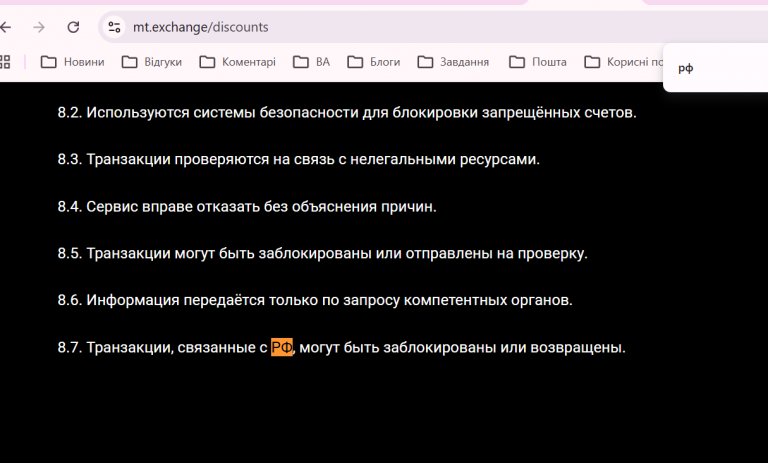Go forward with the forward arrow

pos(39,27)
